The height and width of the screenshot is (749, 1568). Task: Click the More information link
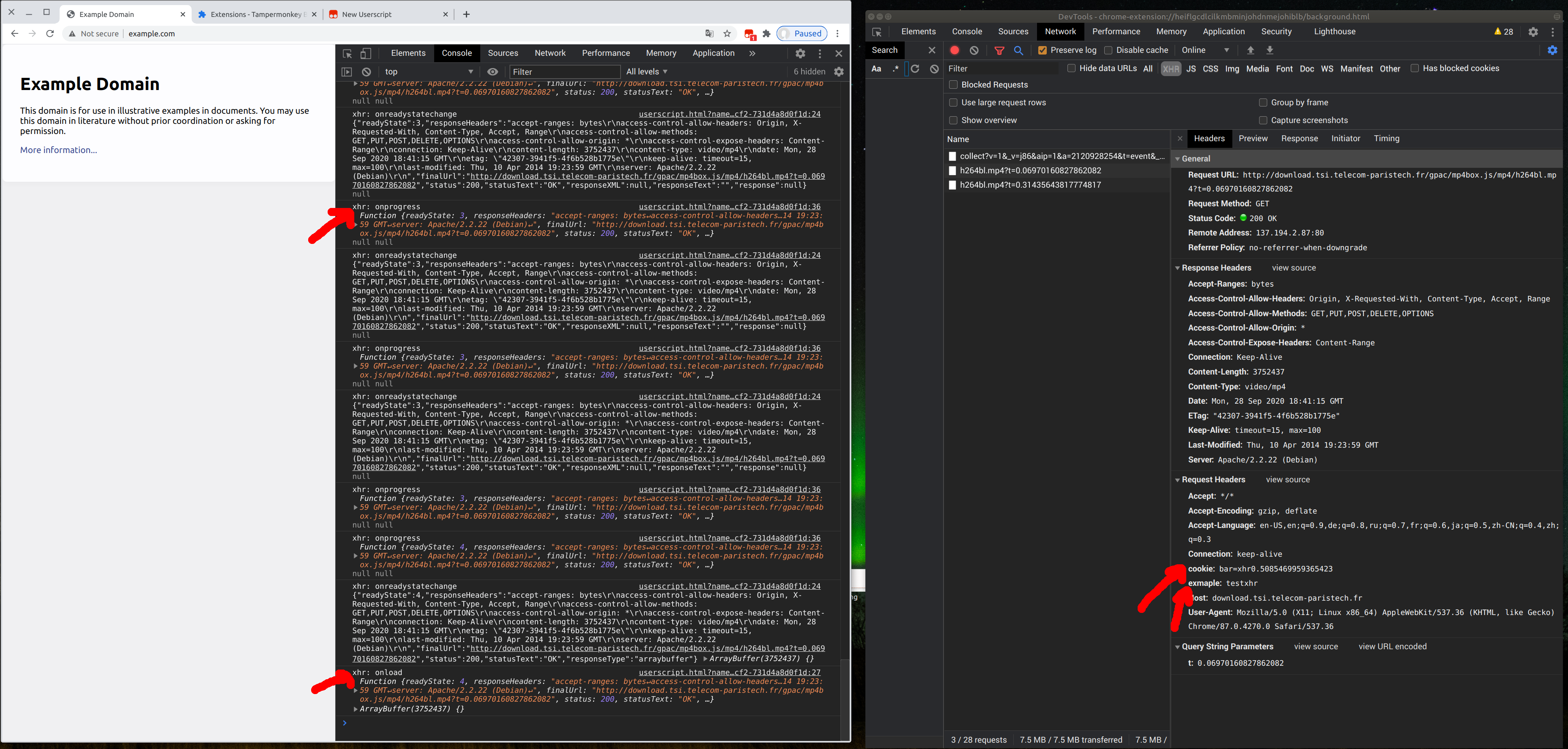(58, 150)
